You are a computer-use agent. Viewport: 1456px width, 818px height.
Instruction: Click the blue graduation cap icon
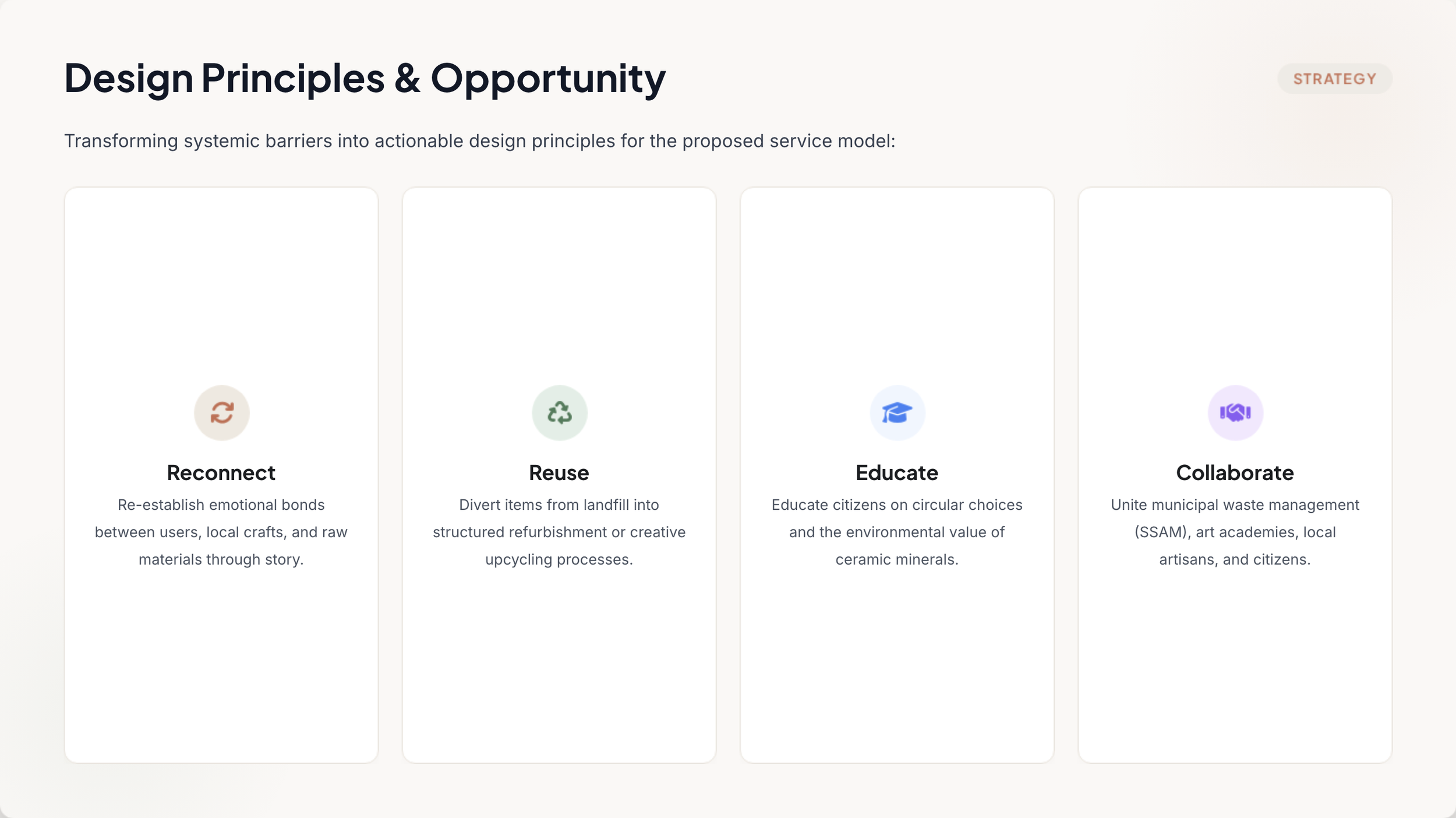pyautogui.click(x=897, y=412)
